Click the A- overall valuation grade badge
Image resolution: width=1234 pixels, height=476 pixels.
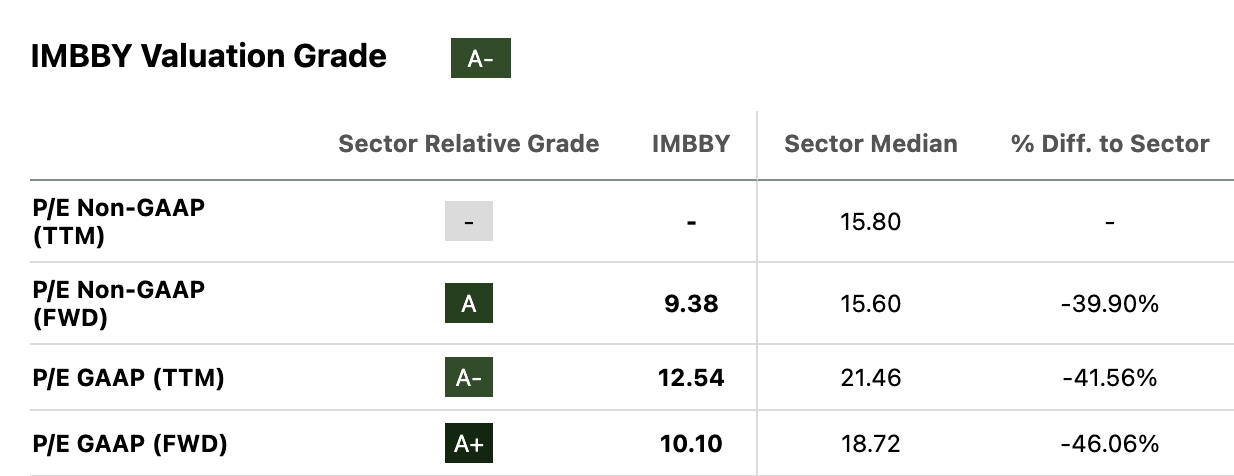coord(481,58)
